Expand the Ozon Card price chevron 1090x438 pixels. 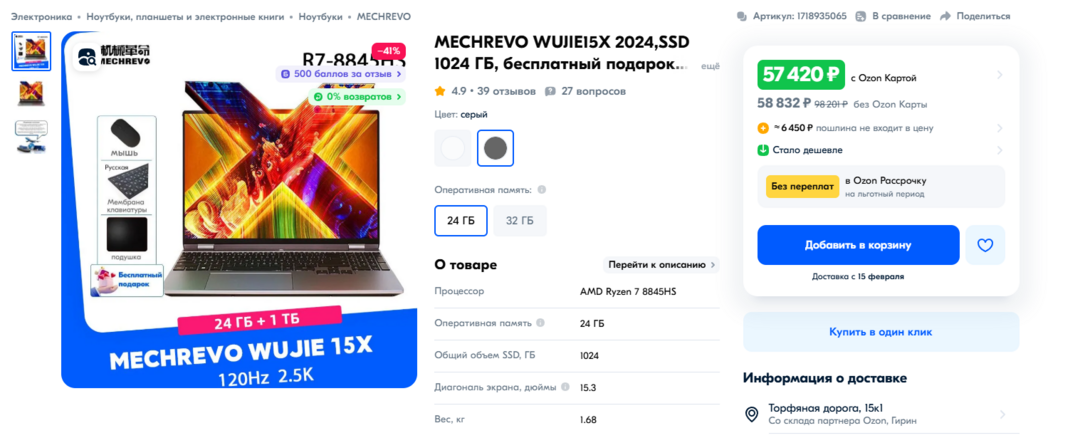pos(1000,75)
